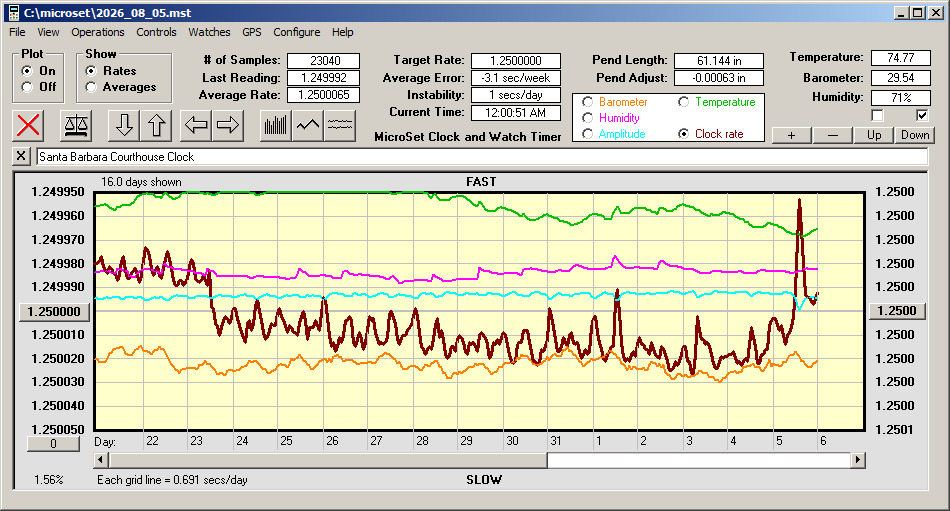Select the vertical bars graph style icon
This screenshot has height=511, width=950.
276,125
